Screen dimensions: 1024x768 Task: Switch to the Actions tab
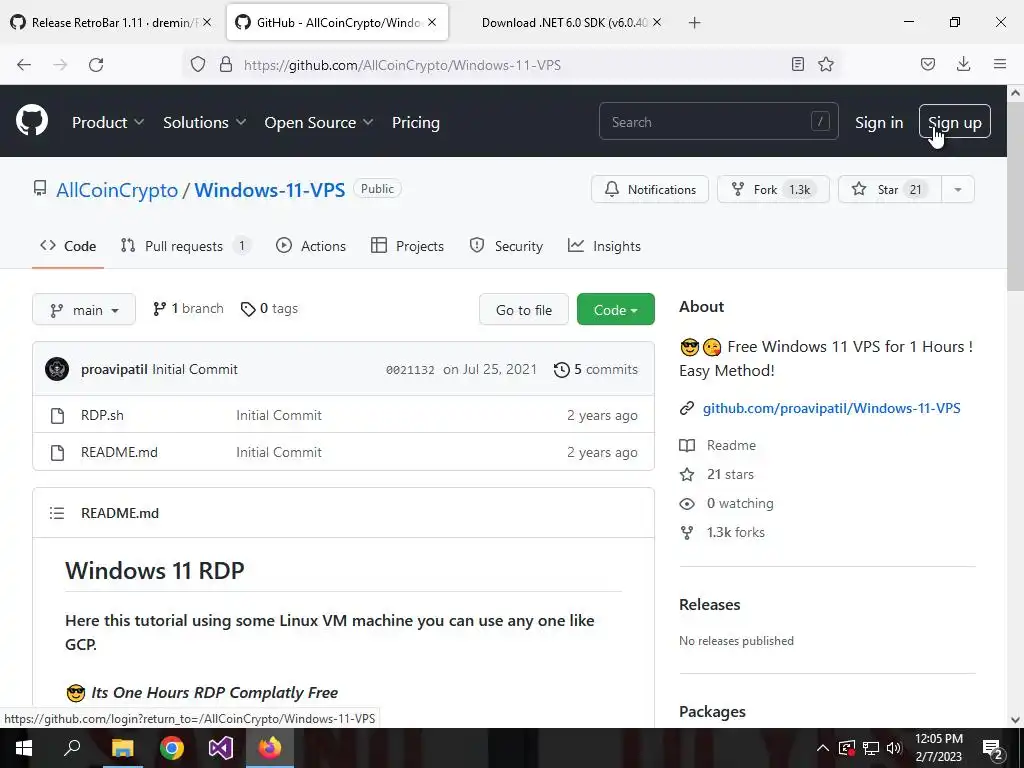pos(311,246)
